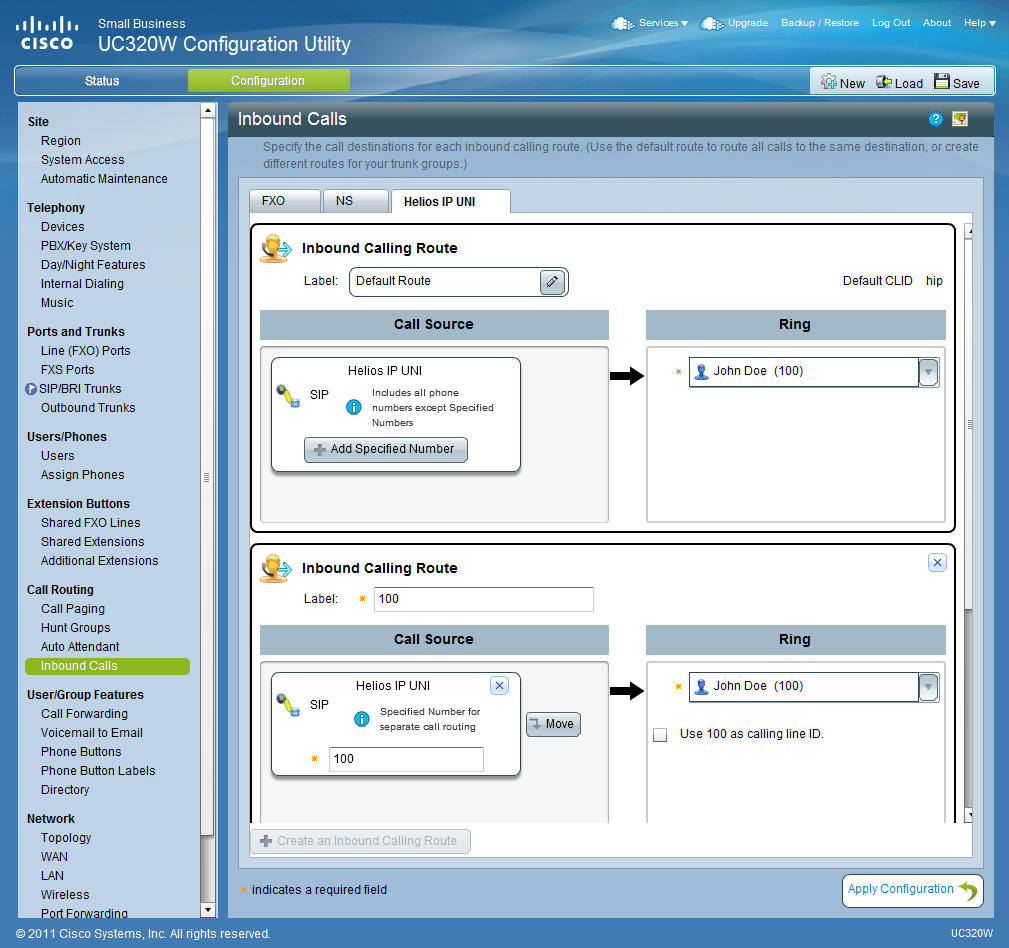Click Apply Configuration button

(x=912, y=890)
